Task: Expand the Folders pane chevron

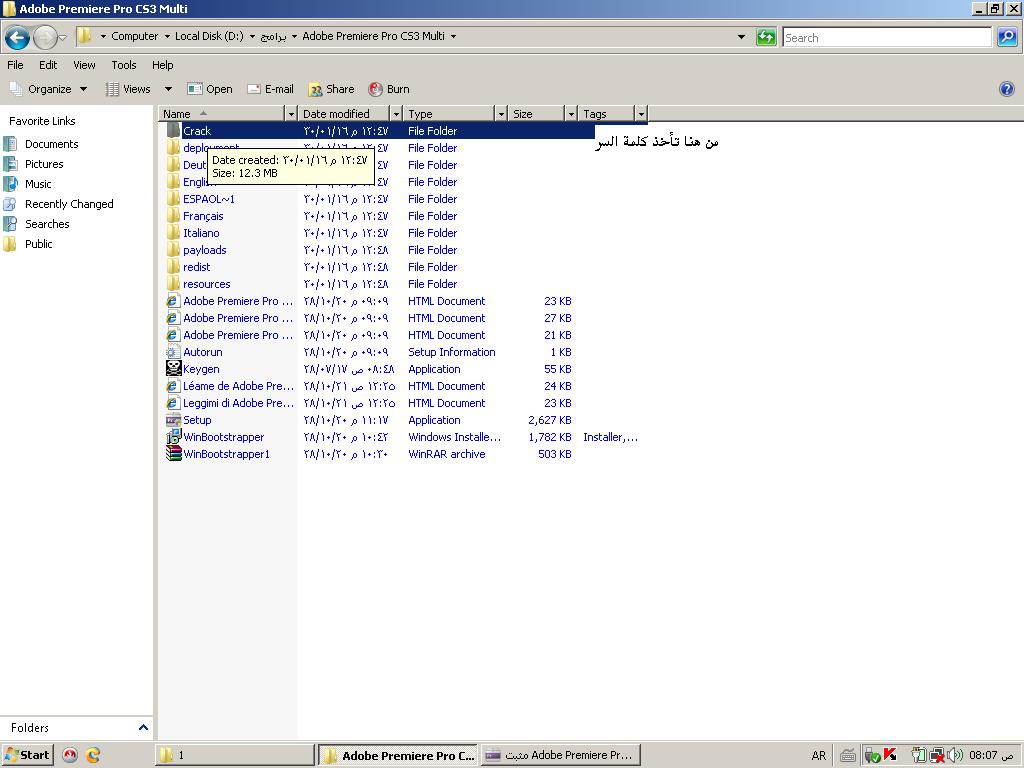Action: point(143,728)
